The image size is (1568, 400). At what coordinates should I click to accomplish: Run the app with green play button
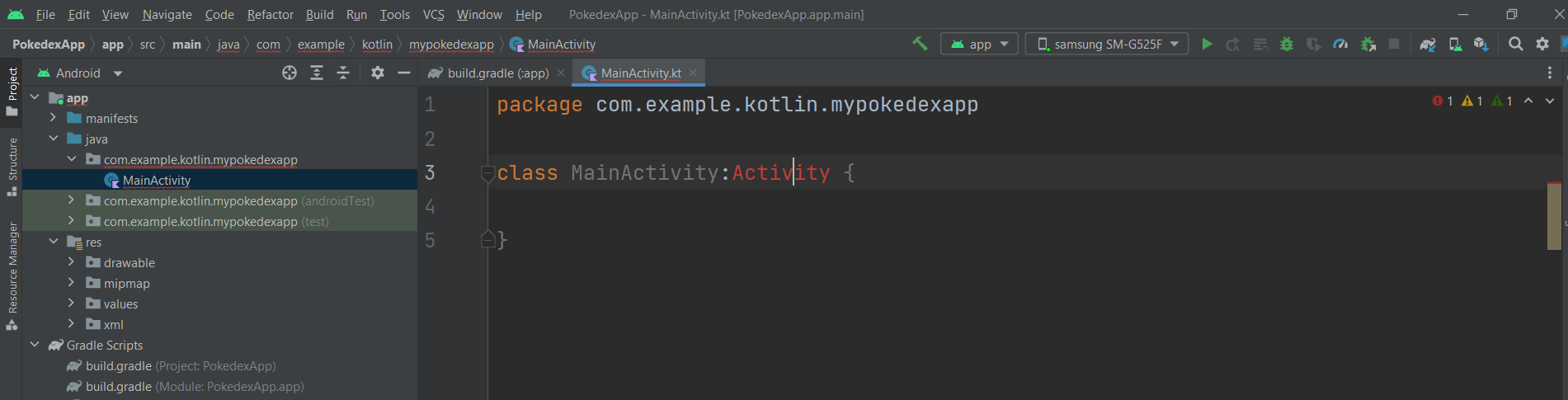(x=1207, y=44)
